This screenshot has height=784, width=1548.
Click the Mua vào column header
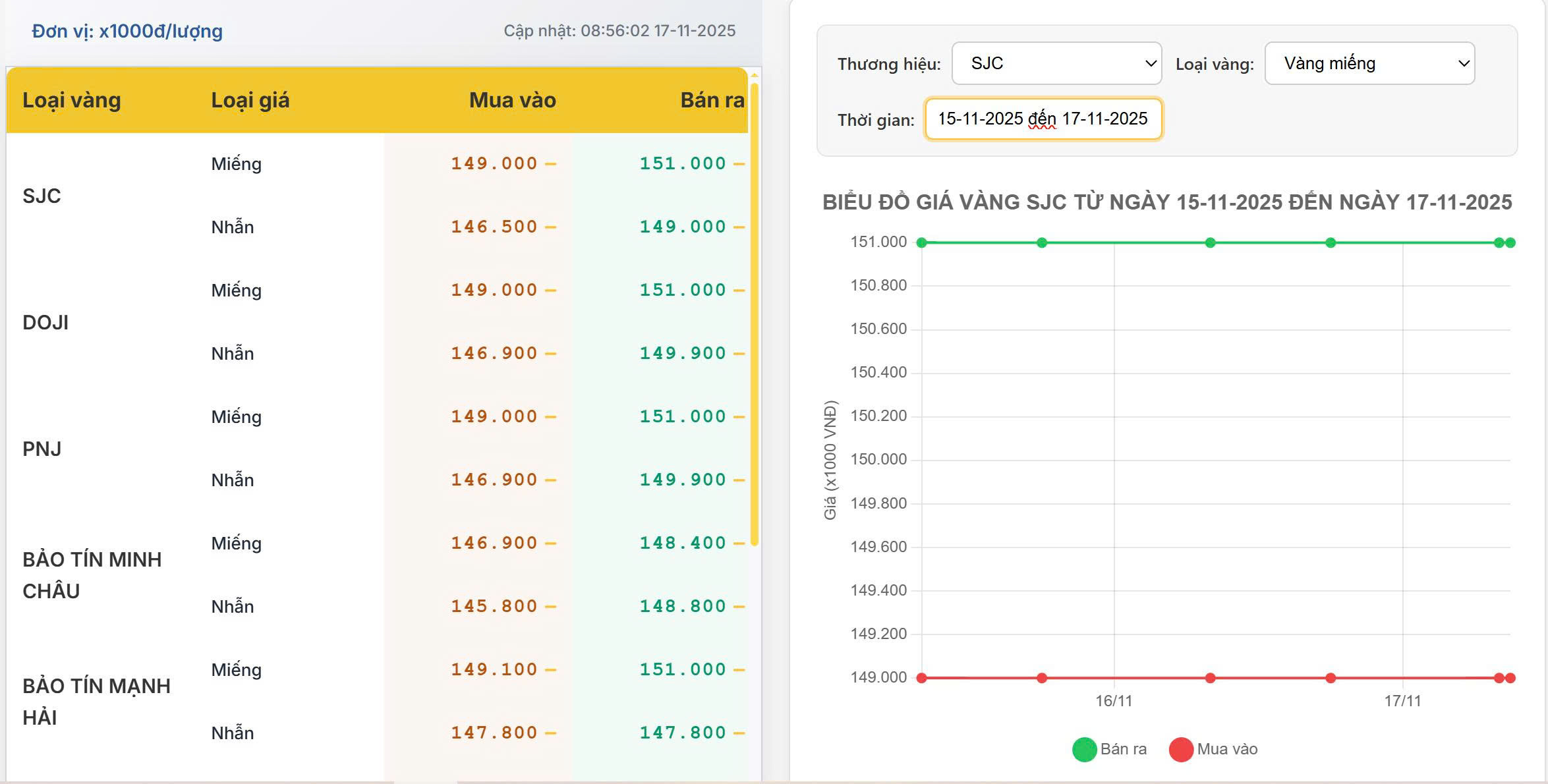click(x=512, y=100)
